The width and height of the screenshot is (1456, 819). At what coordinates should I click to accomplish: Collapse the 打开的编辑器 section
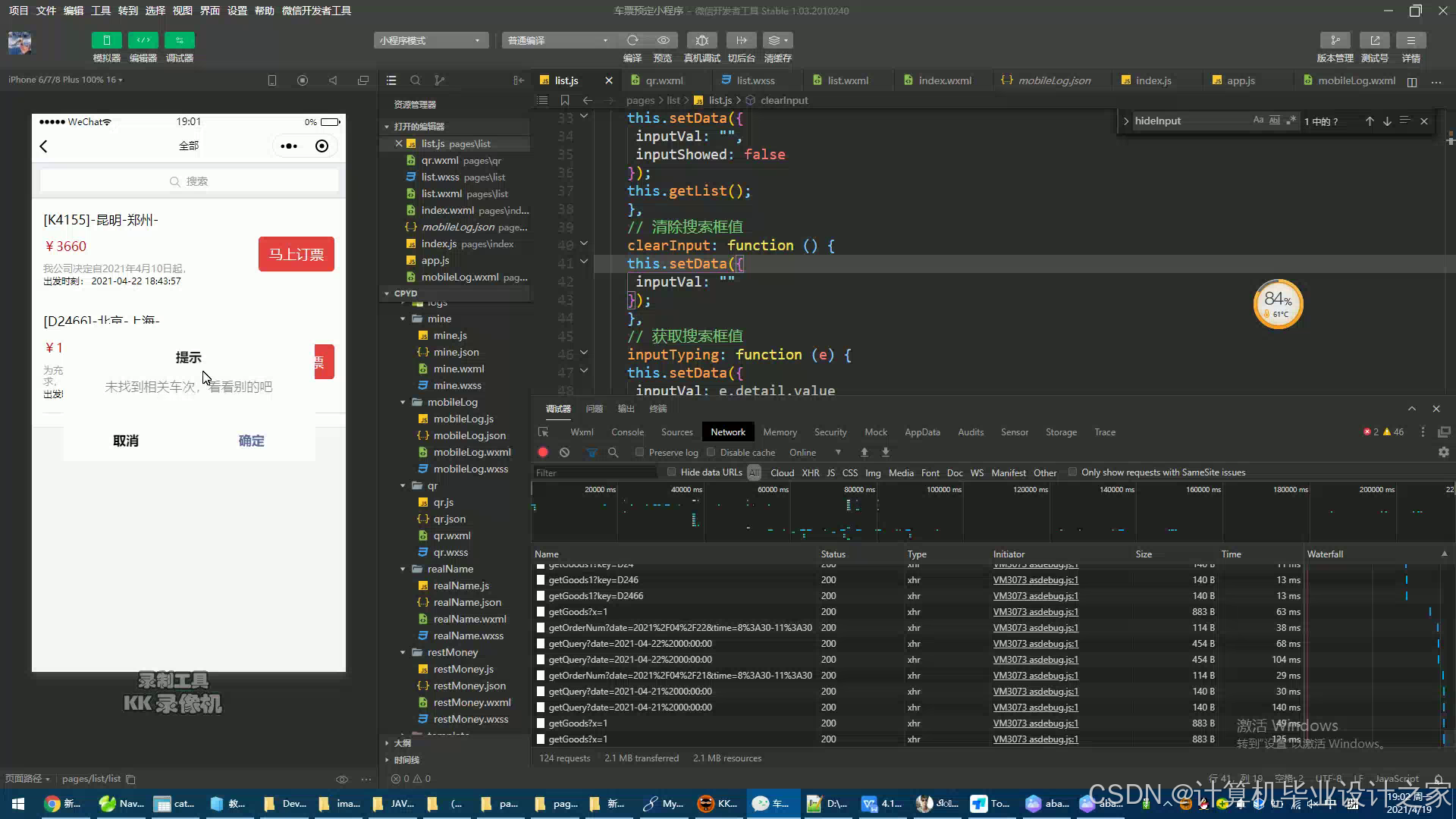click(387, 127)
